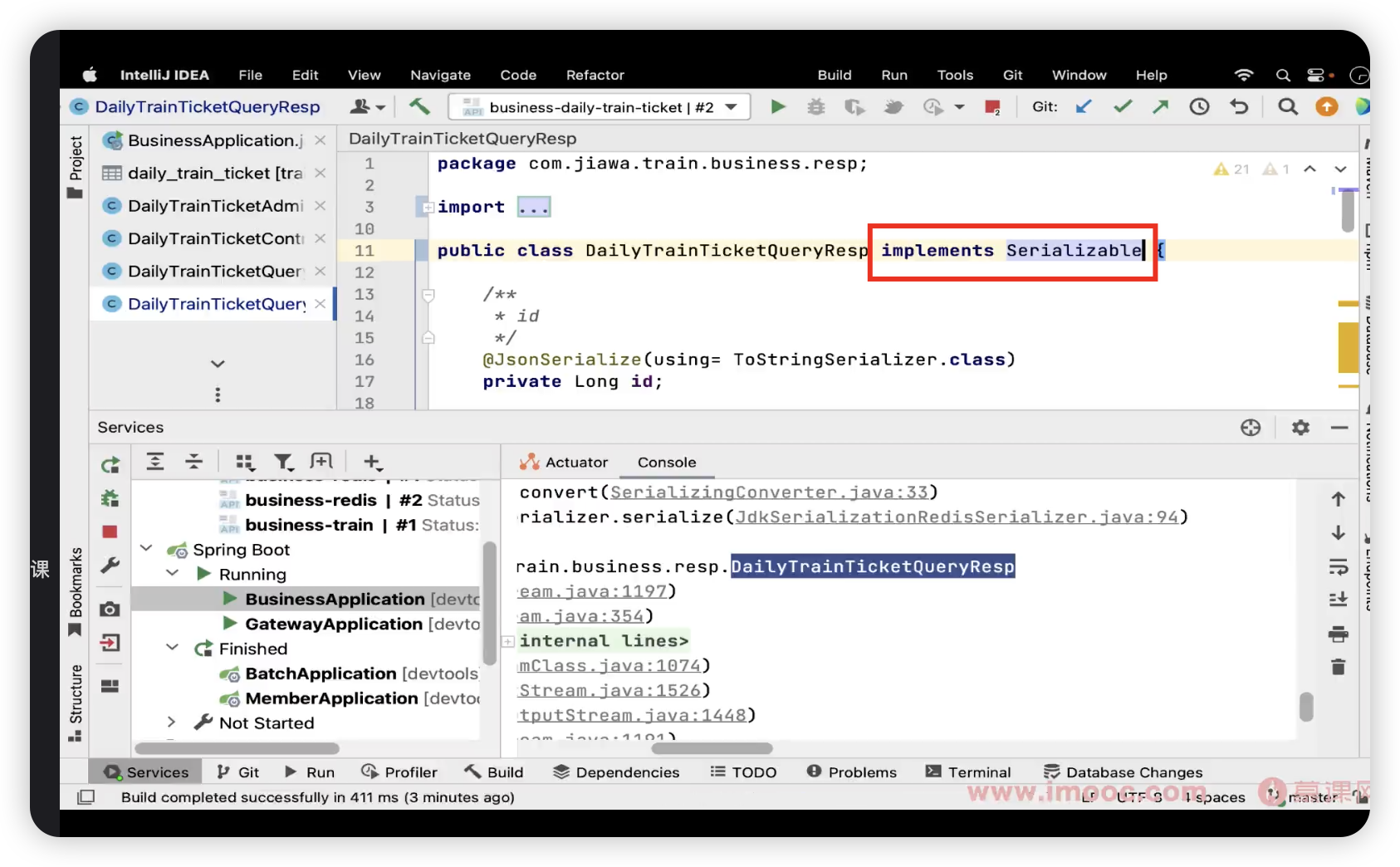Clear console with trash icon
Image resolution: width=1400 pixels, height=867 pixels.
pos(1339,667)
